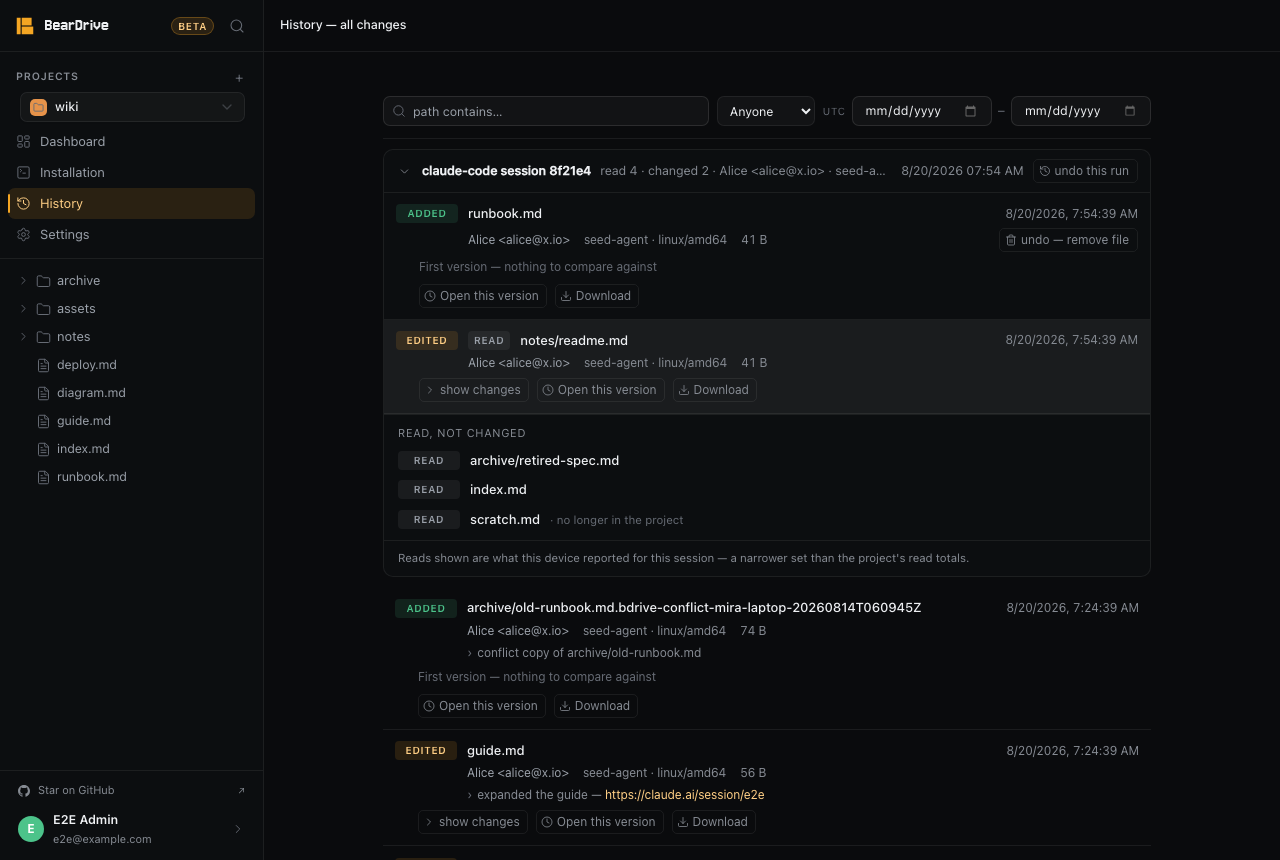Expand the assets folder
This screenshot has height=860, width=1280.
point(23,309)
